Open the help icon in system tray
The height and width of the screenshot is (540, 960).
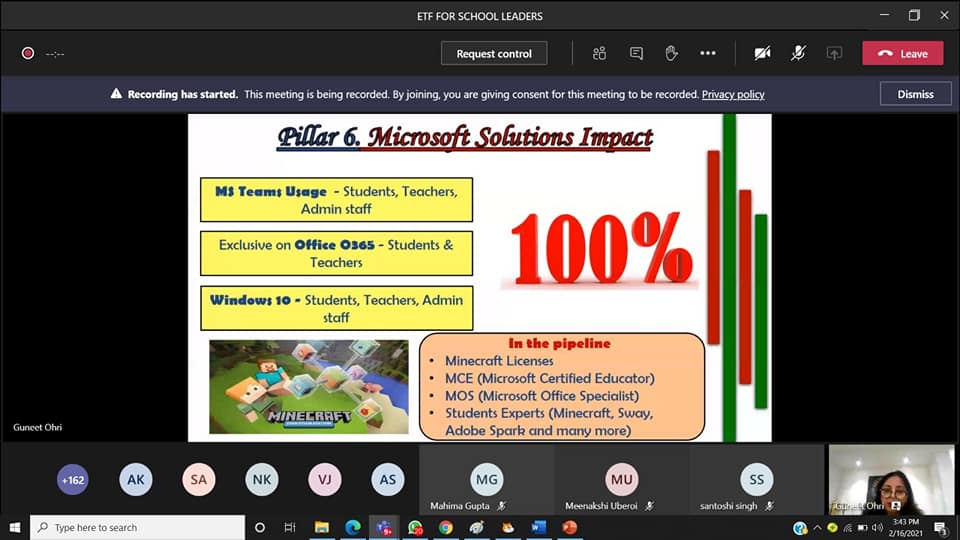800,527
